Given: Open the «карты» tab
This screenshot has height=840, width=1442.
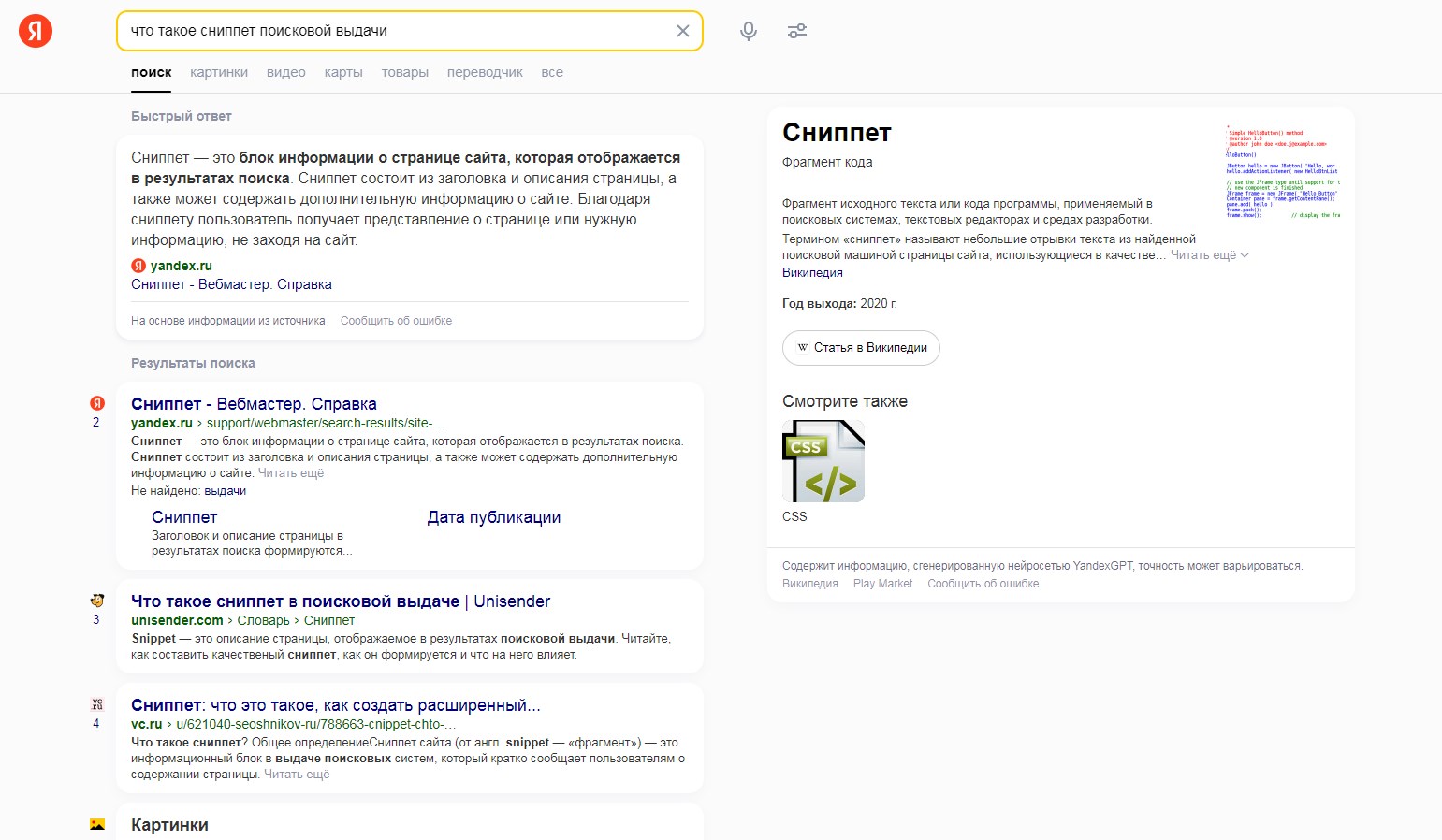Looking at the screenshot, I should click(x=343, y=72).
